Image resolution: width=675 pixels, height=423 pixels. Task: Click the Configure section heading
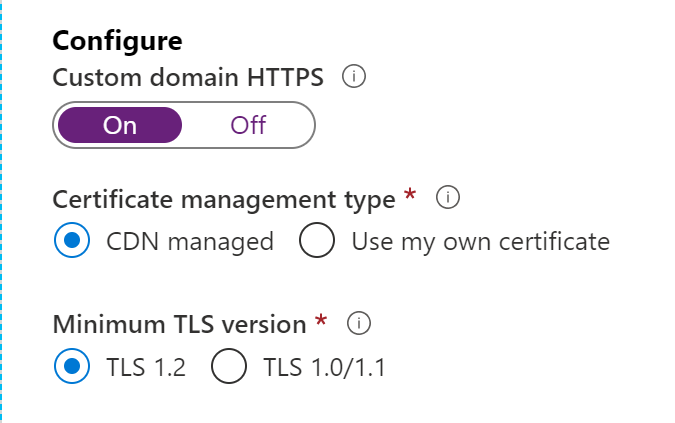(118, 41)
